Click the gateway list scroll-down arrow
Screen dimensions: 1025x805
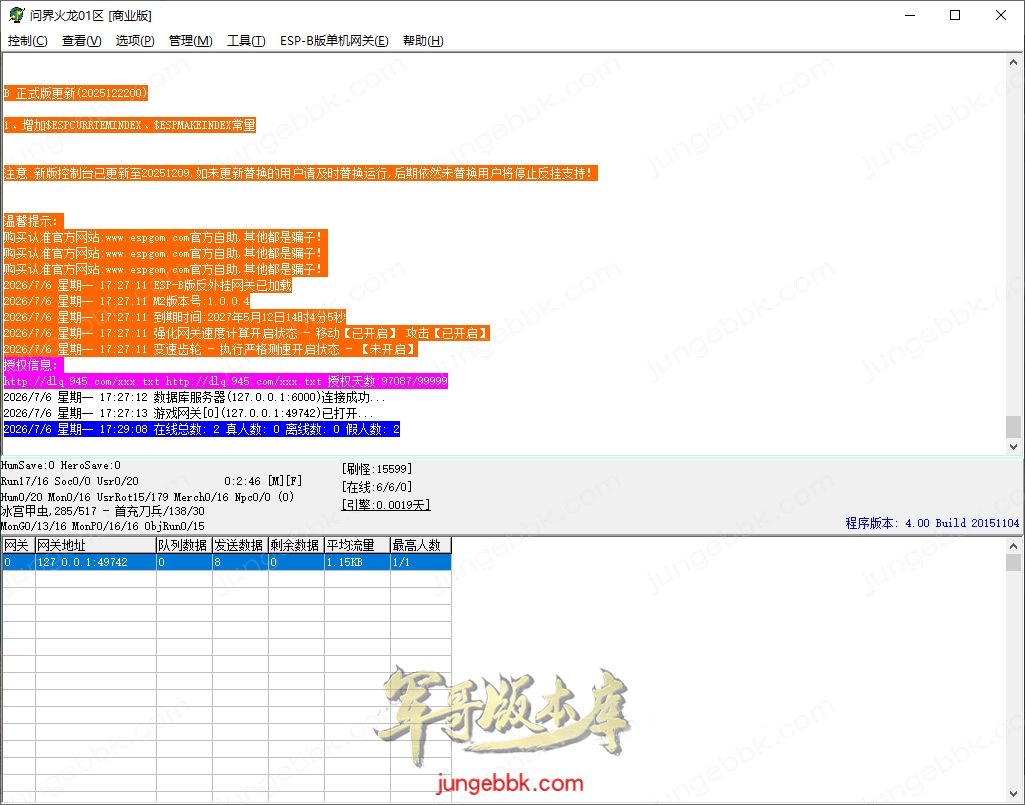click(1013, 795)
